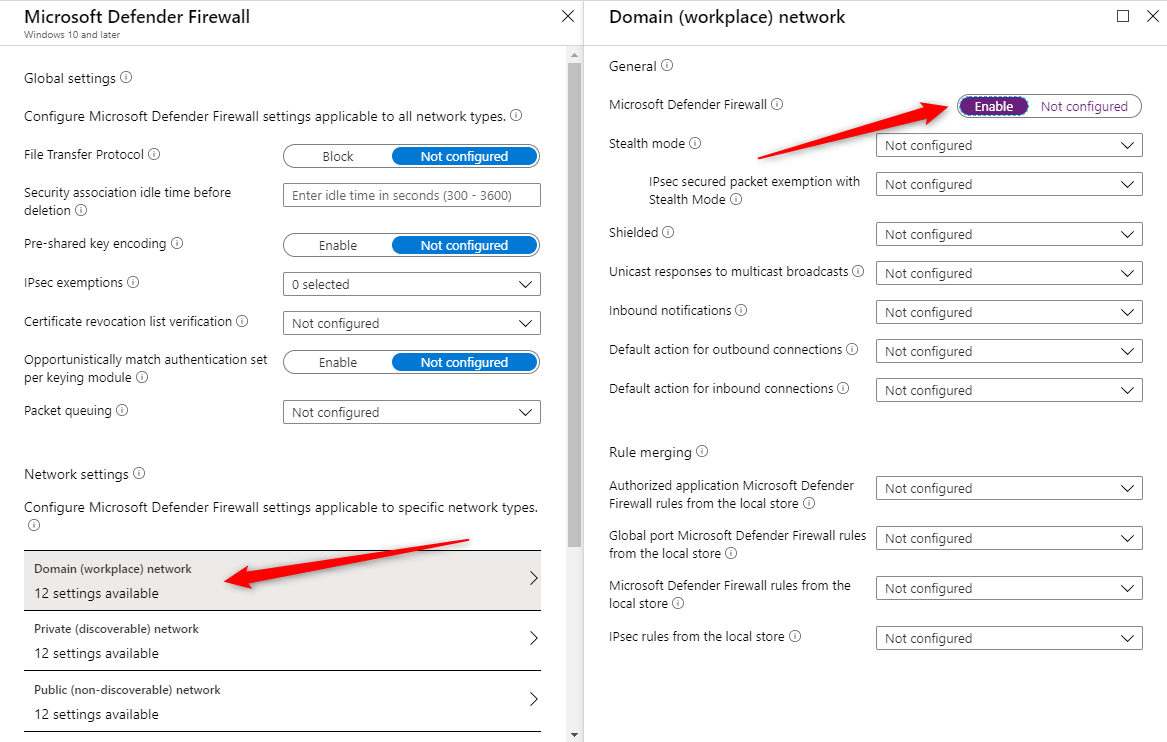Open info icon for Default action for outbound connections
The image size is (1167, 742).
(x=852, y=349)
